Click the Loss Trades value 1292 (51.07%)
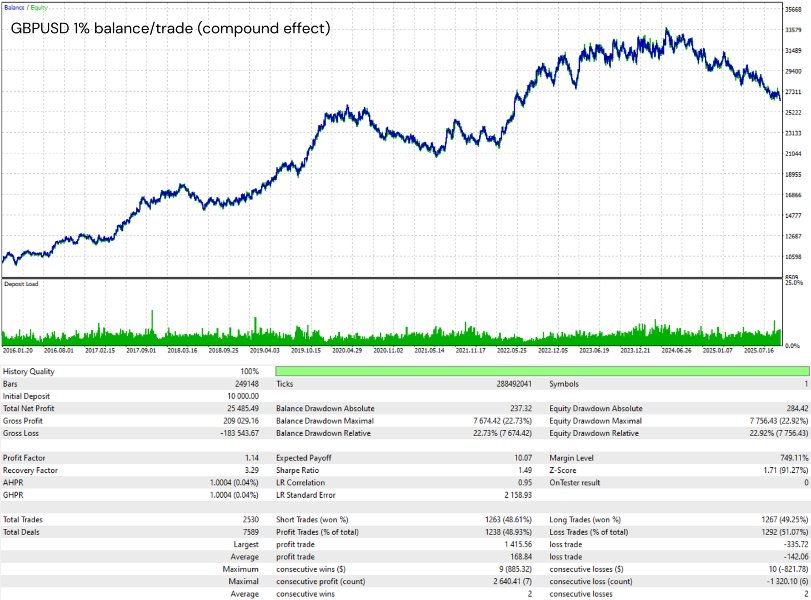The height and width of the screenshot is (600, 811). point(785,532)
